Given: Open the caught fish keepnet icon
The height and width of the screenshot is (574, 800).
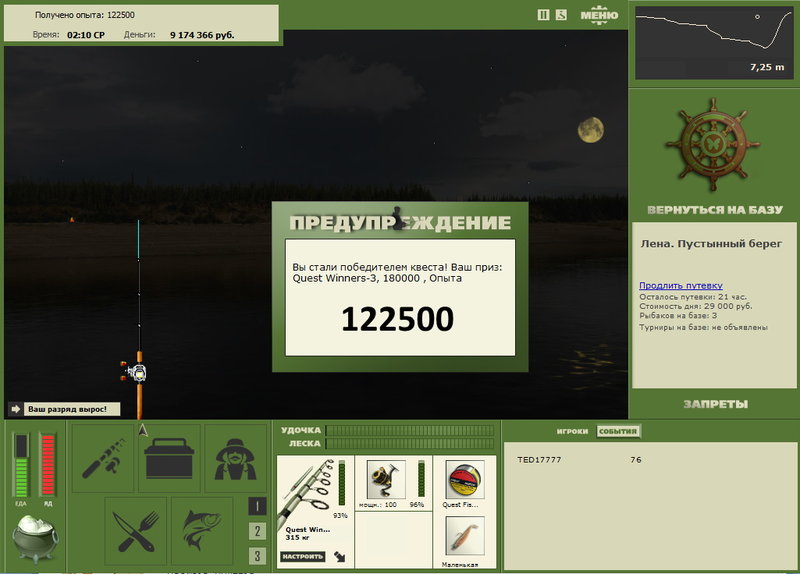Looking at the screenshot, I should (202, 531).
